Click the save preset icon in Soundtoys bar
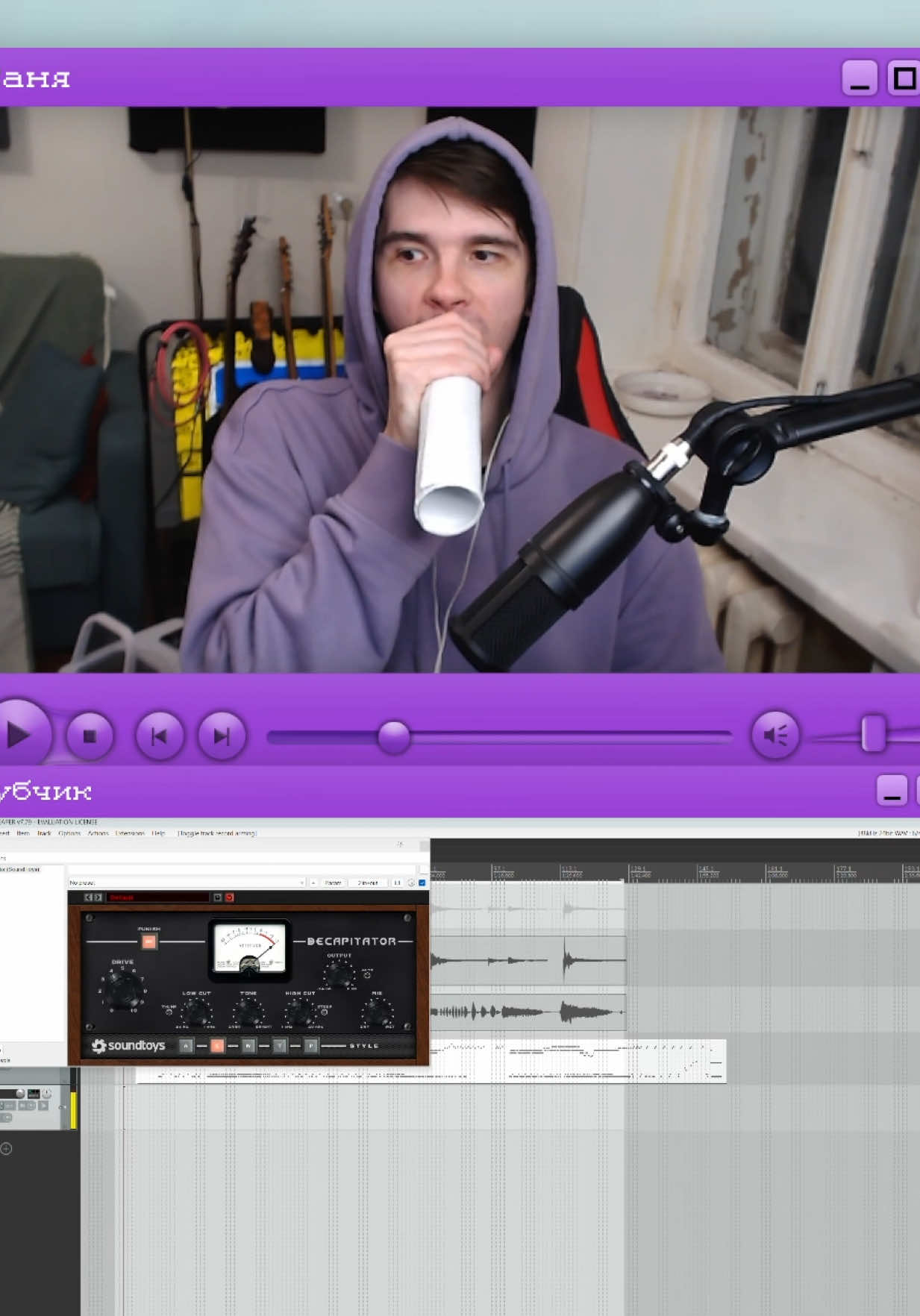The width and height of the screenshot is (920, 1316). [x=218, y=897]
